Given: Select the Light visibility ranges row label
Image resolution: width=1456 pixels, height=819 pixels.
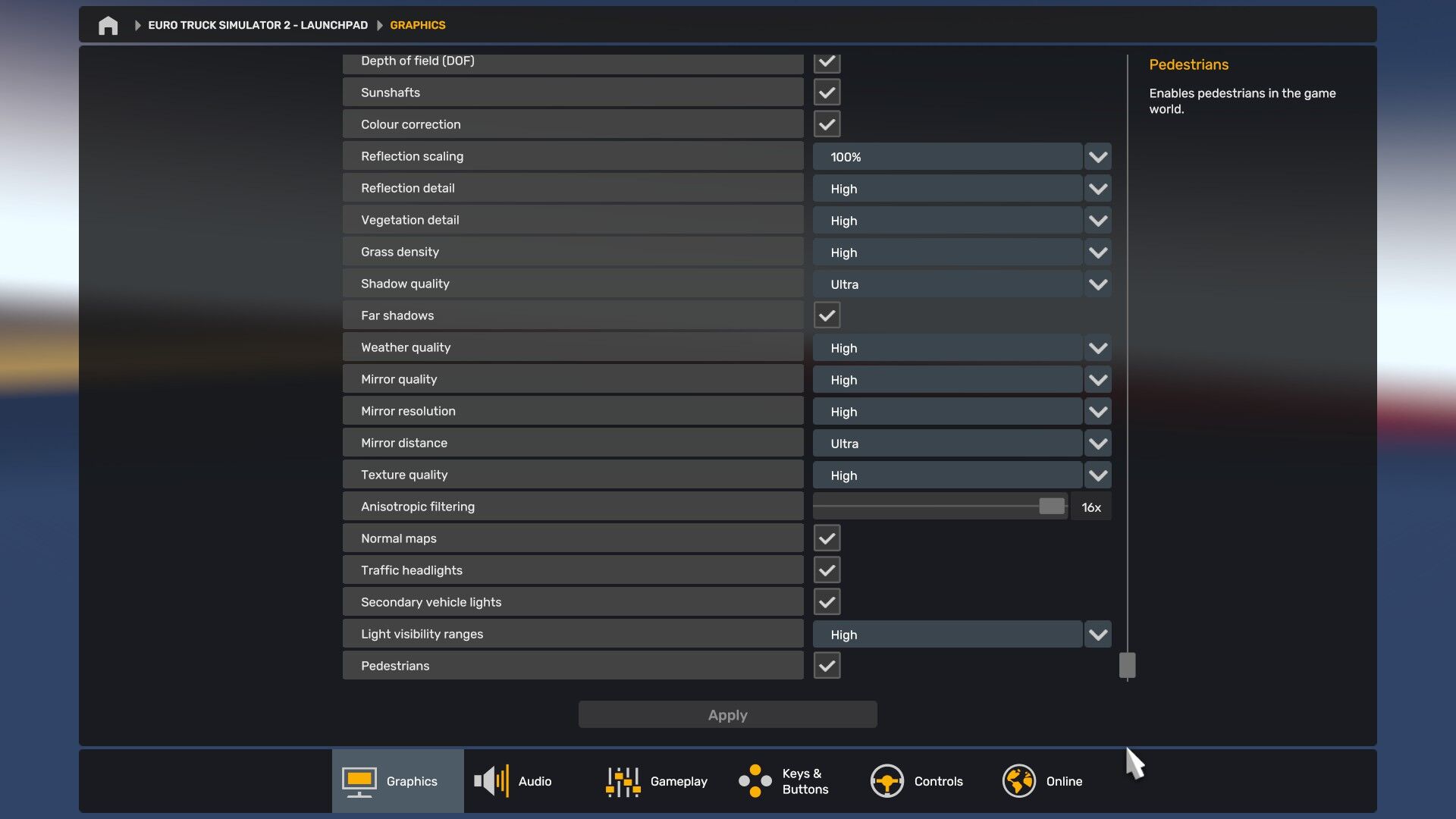Looking at the screenshot, I should pyautogui.click(x=573, y=634).
